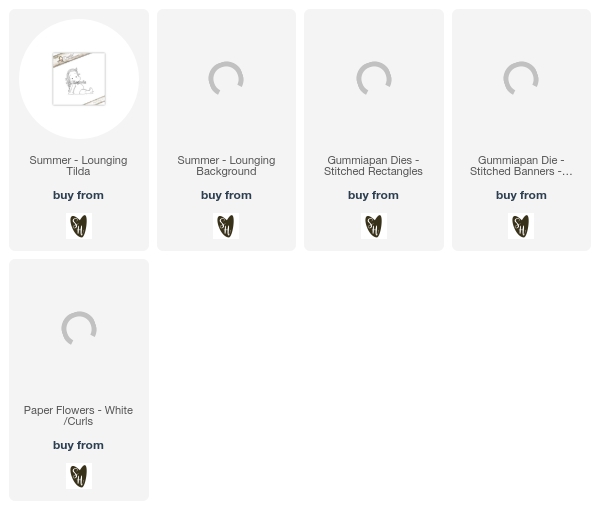The image size is (600, 509).
Task: Click the loading image for Stitched Rectangles
Action: pos(373,78)
